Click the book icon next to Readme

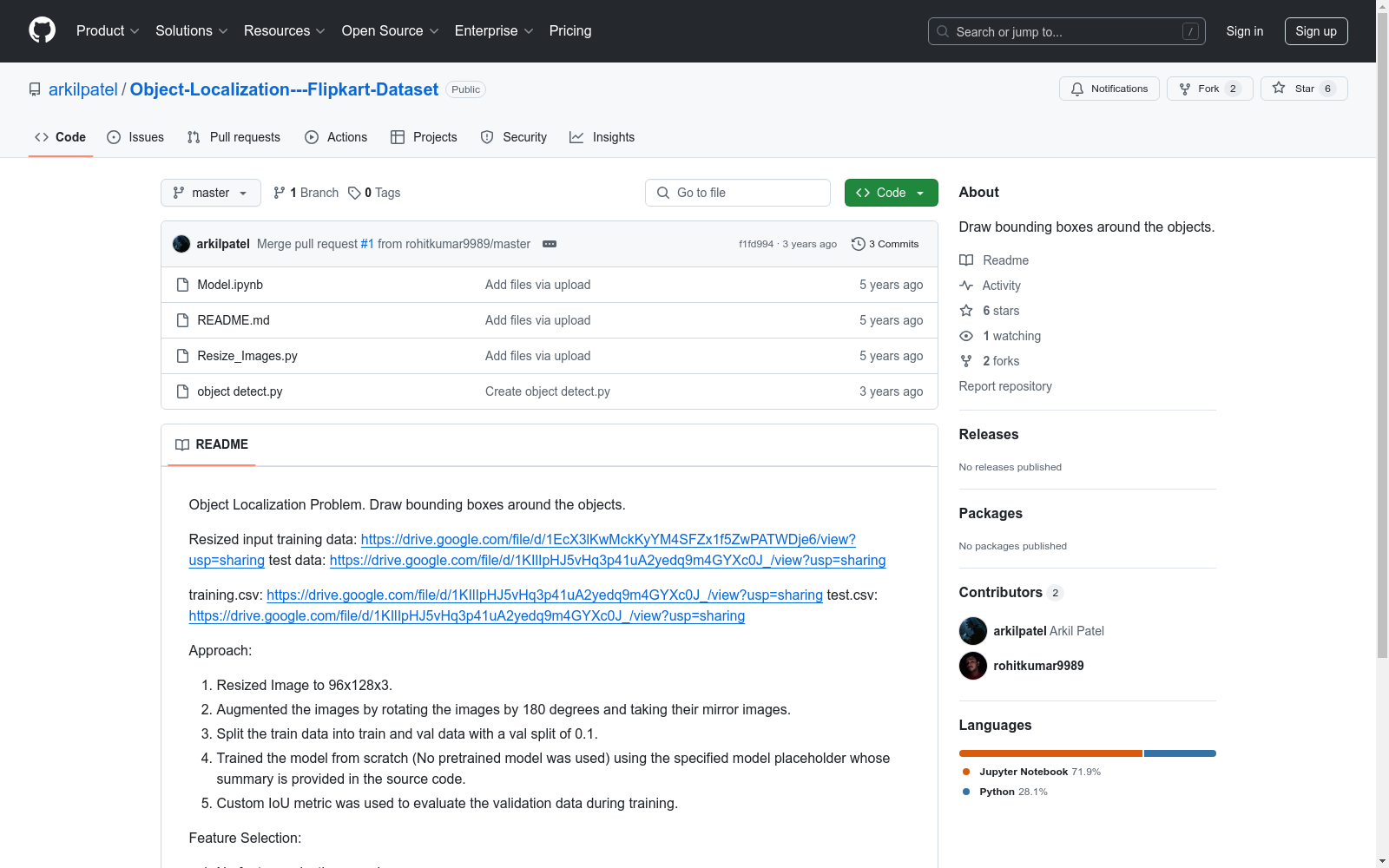[966, 260]
